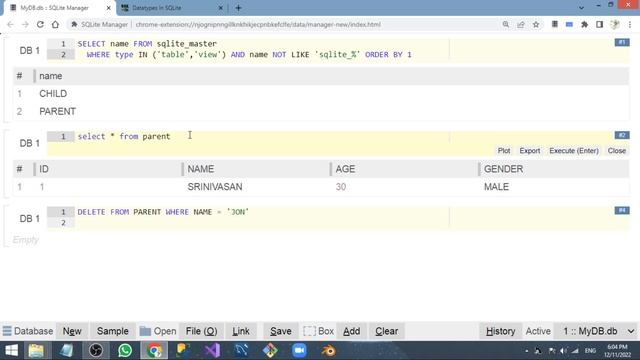The height and width of the screenshot is (360, 640).
Task: Close the Datatypes in SQLite tab
Action: 220,8
